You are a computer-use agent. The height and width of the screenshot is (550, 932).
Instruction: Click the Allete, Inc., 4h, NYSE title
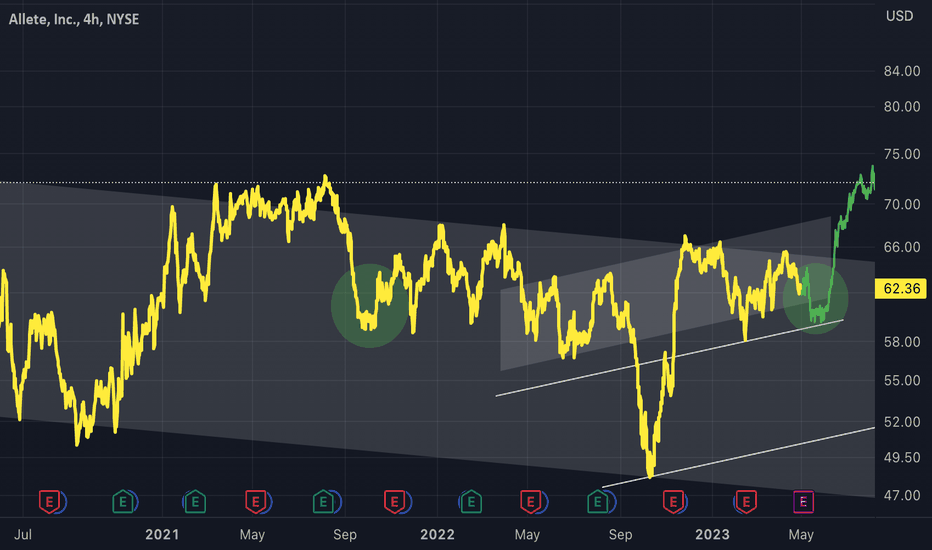74,20
